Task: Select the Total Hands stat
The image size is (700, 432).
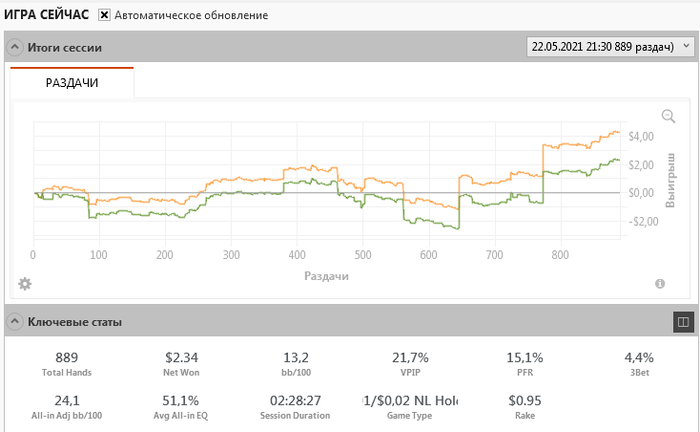Action: pos(66,363)
